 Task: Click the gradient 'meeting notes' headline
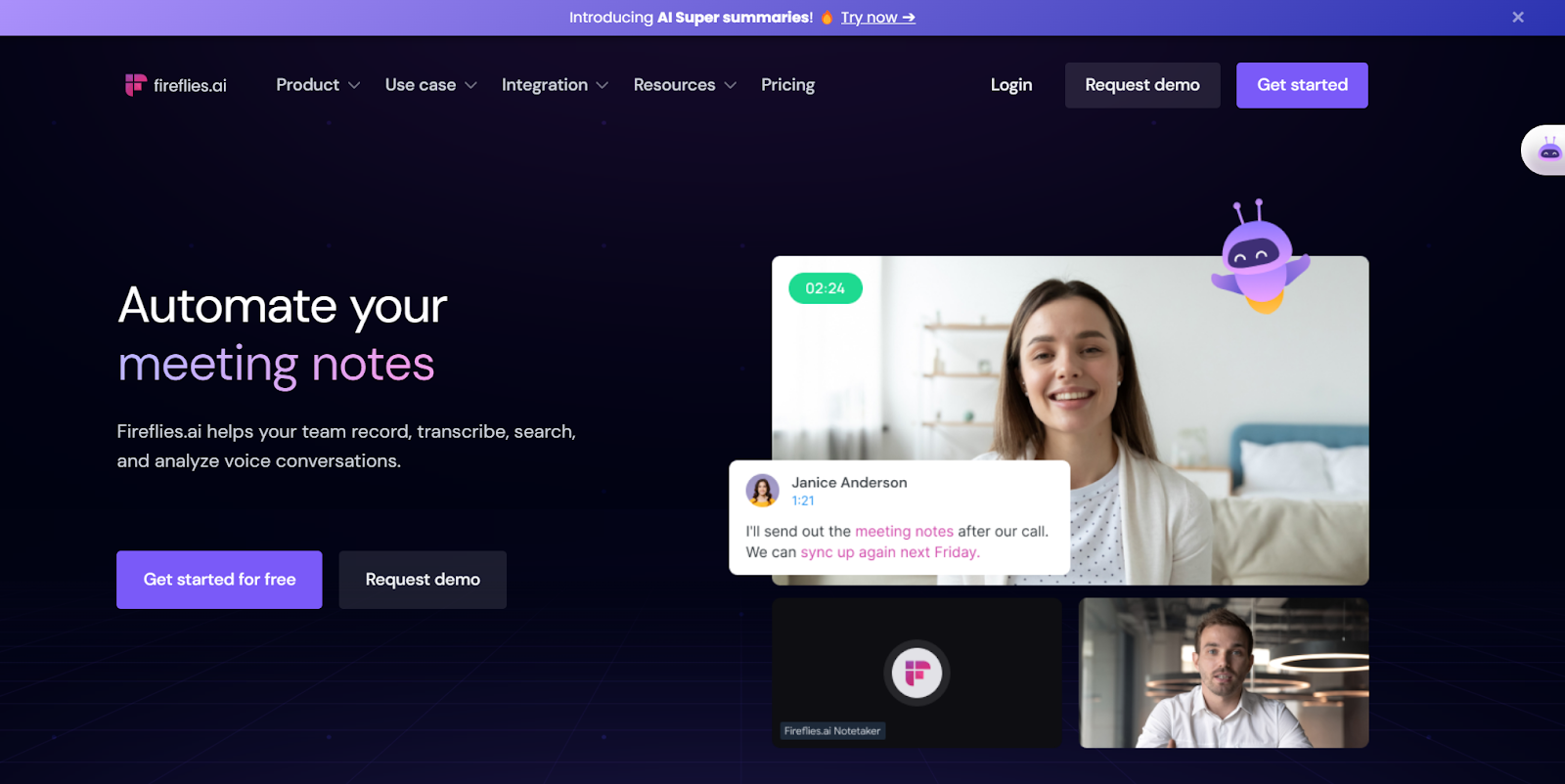point(276,365)
